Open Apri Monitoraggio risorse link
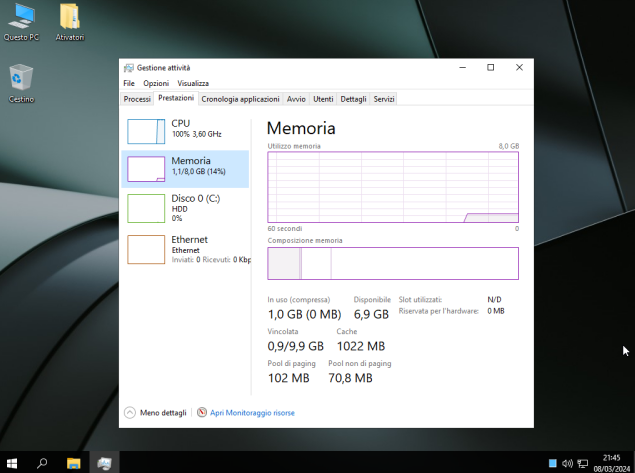Viewport: 635px width, 473px height. [252, 413]
